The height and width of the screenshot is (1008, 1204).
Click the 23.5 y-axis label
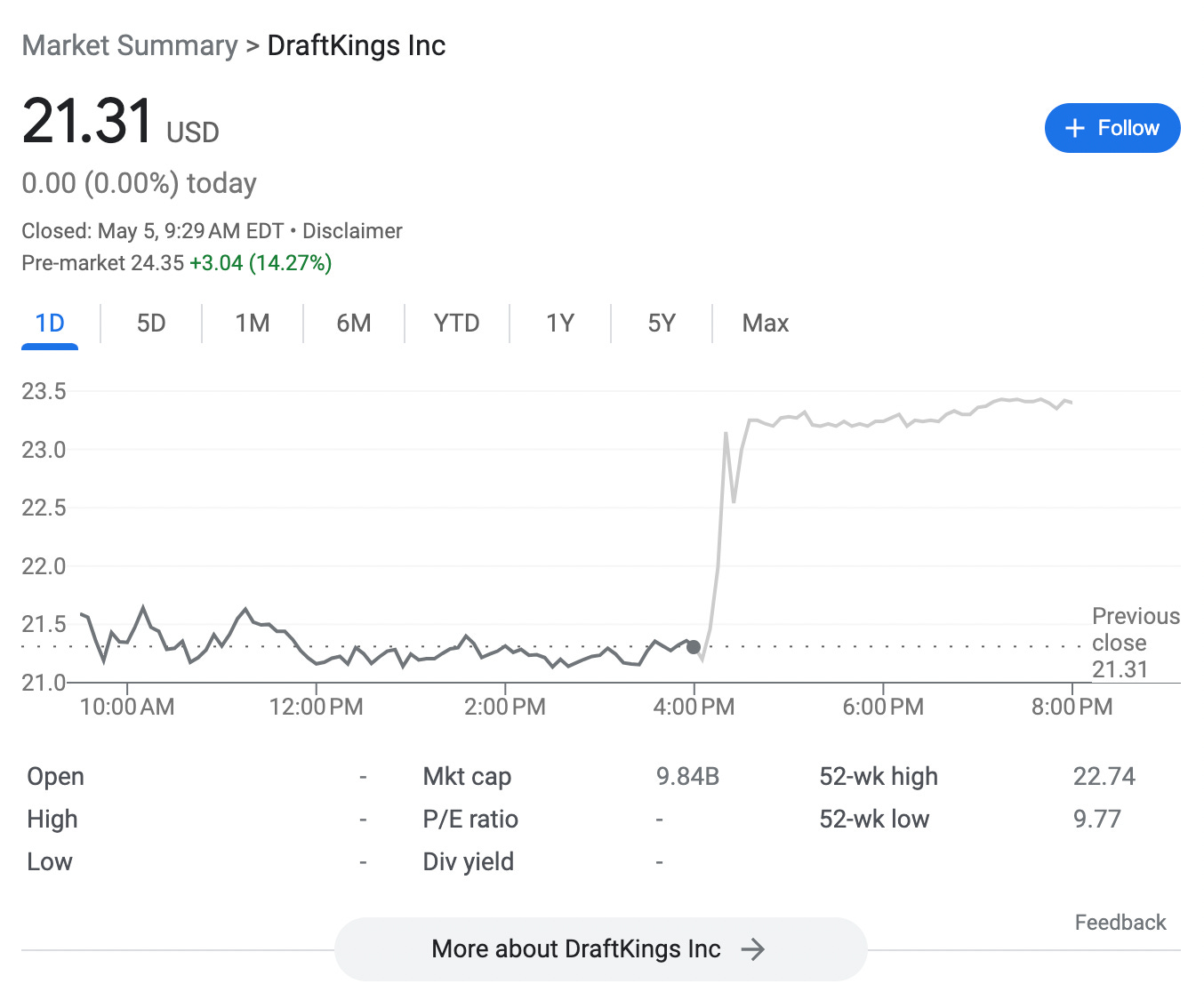pos(44,391)
